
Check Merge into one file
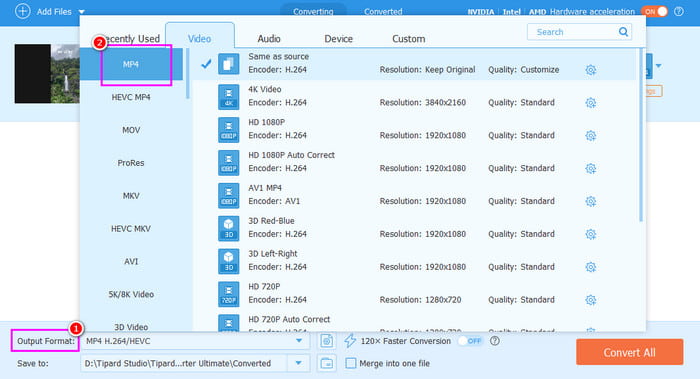(351, 363)
